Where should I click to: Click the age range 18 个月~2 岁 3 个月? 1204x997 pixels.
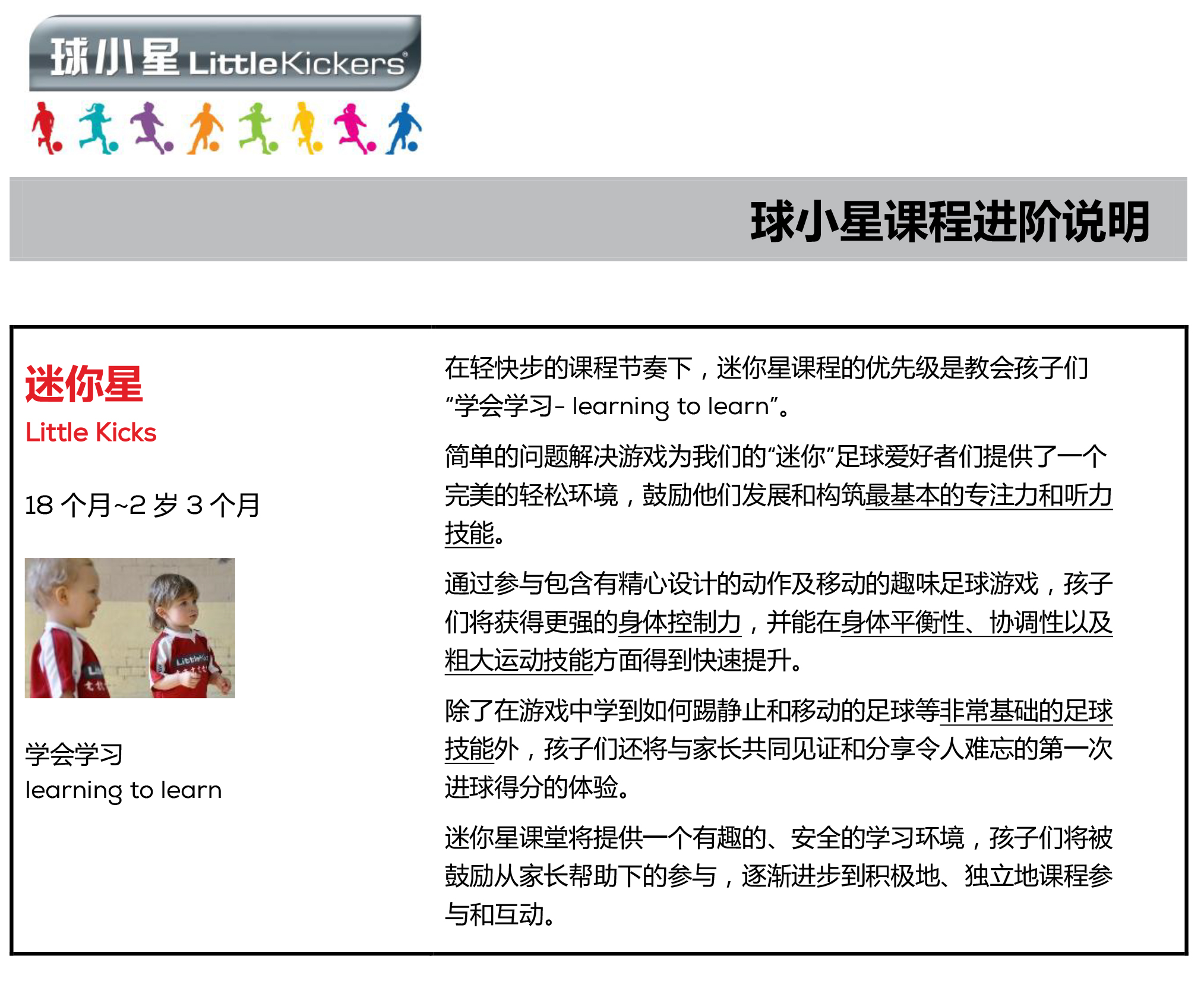point(142,505)
